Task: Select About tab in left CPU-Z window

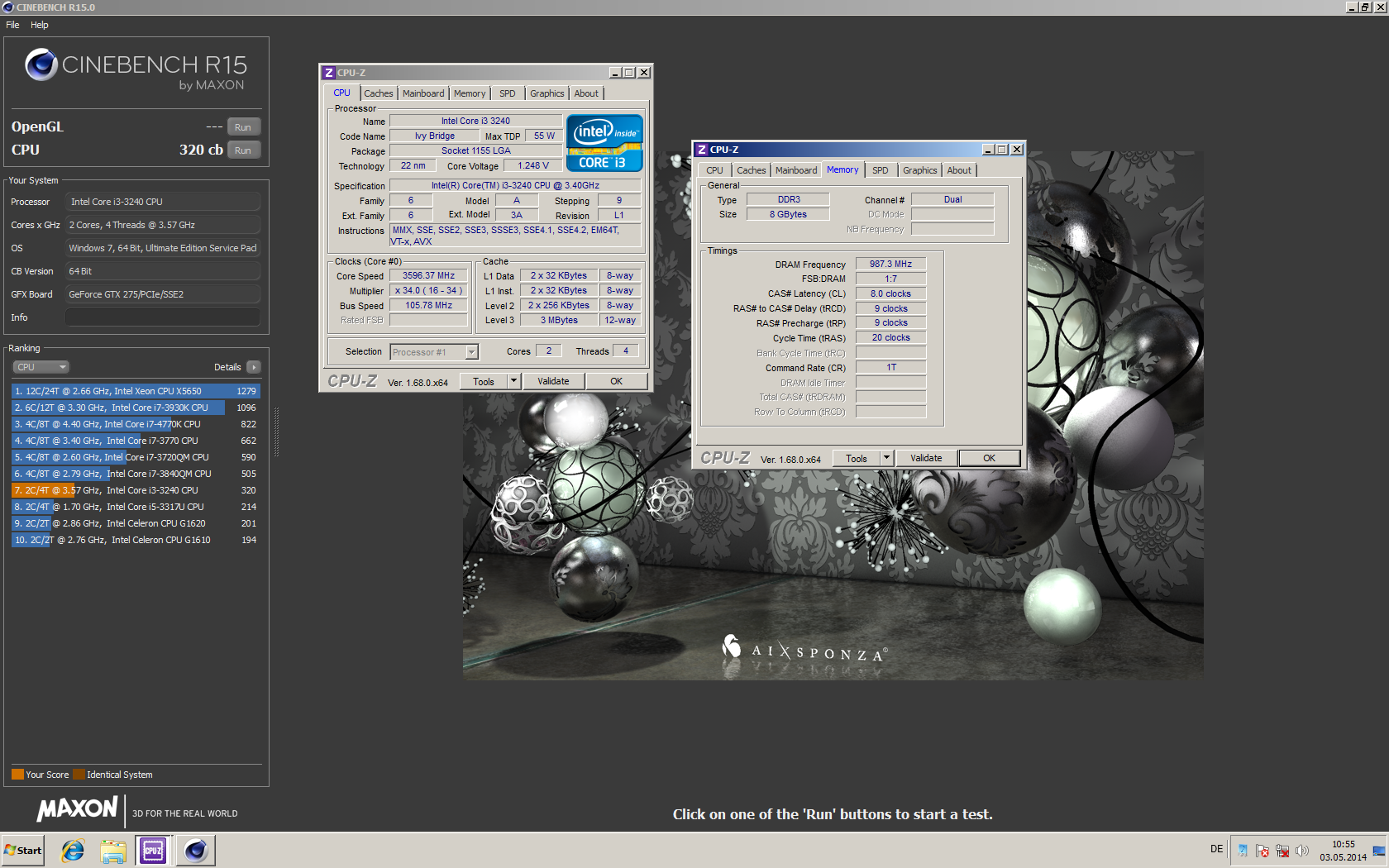Action: (586, 93)
